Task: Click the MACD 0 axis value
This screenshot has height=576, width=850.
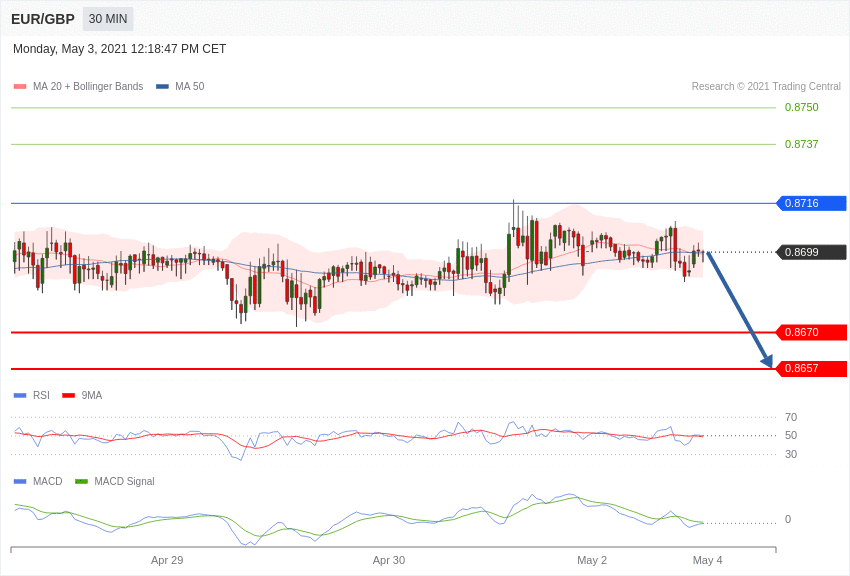Action: [788, 519]
